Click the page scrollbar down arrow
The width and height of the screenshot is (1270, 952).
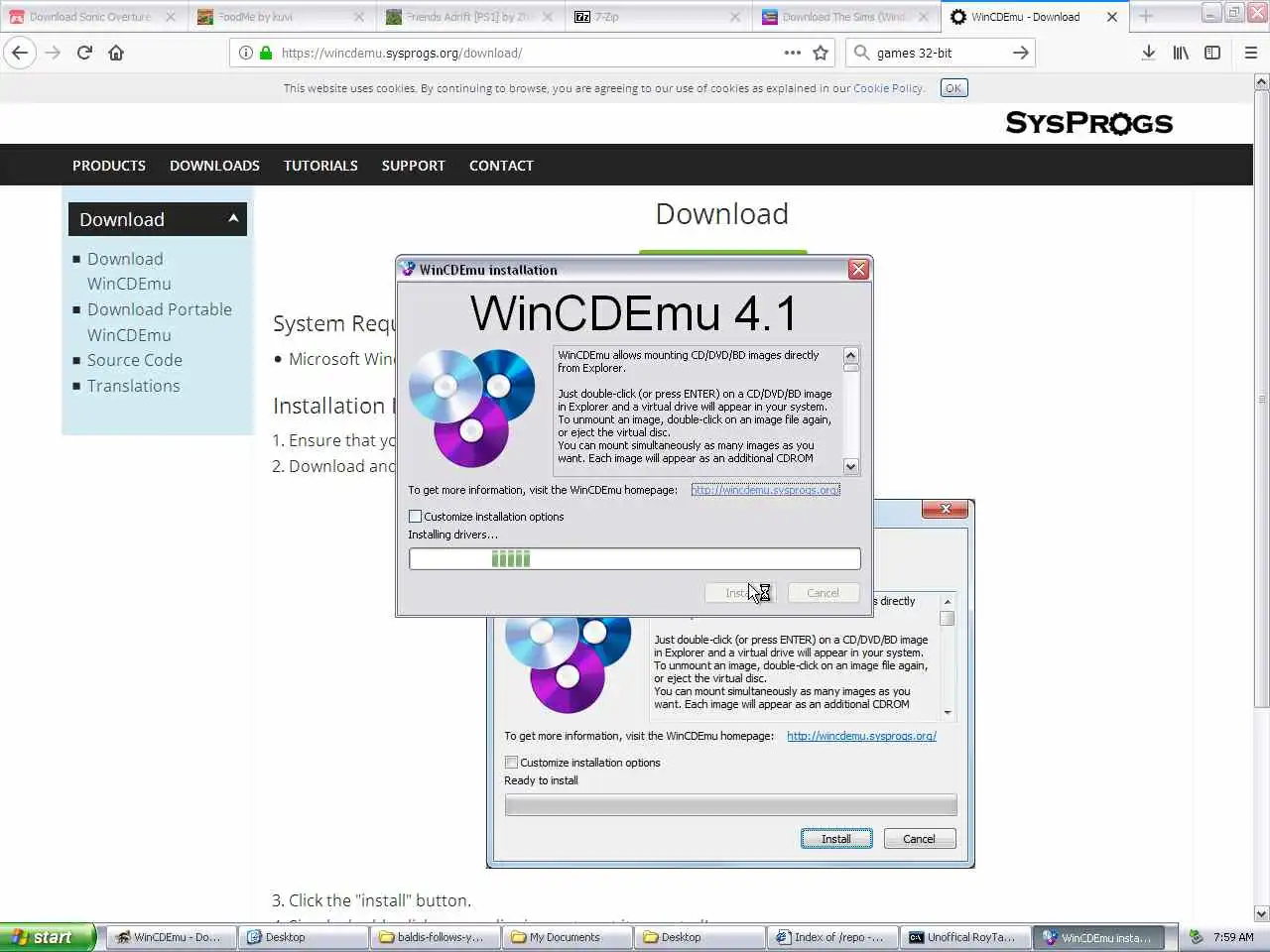point(1261,913)
